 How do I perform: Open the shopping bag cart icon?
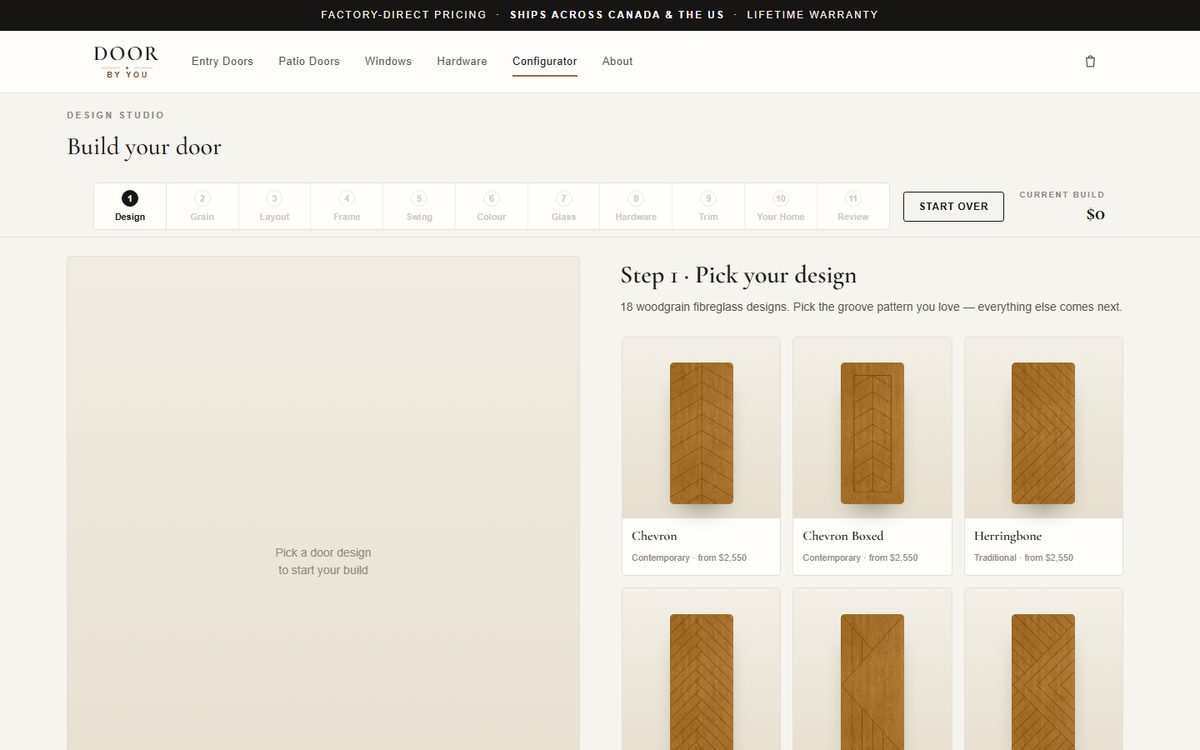point(1090,61)
